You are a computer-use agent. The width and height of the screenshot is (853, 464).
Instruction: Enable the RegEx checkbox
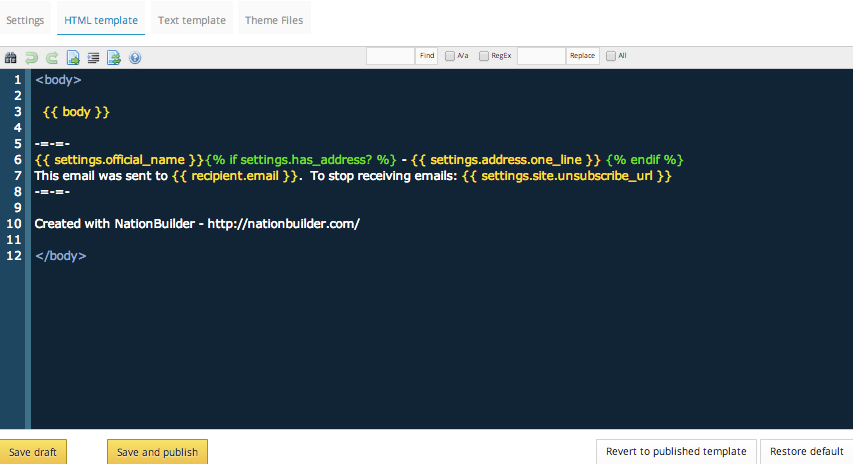pyautogui.click(x=484, y=56)
